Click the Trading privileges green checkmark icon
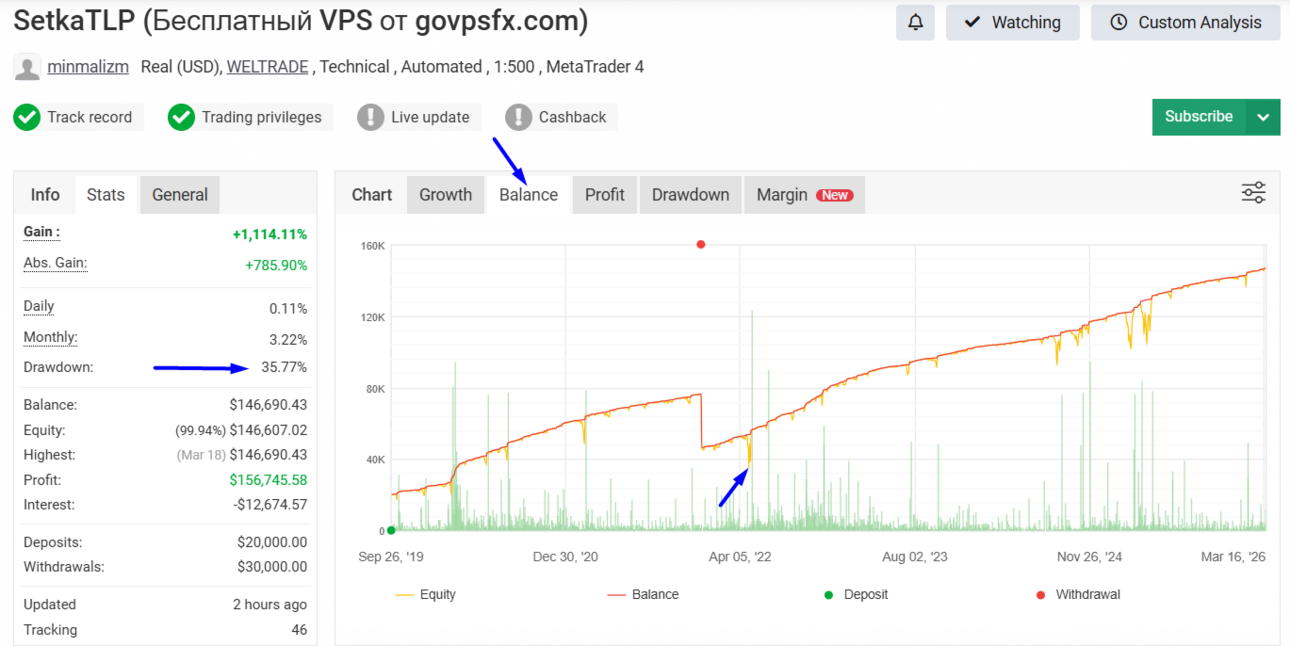Screen dimensions: 1290x646 pos(181,117)
